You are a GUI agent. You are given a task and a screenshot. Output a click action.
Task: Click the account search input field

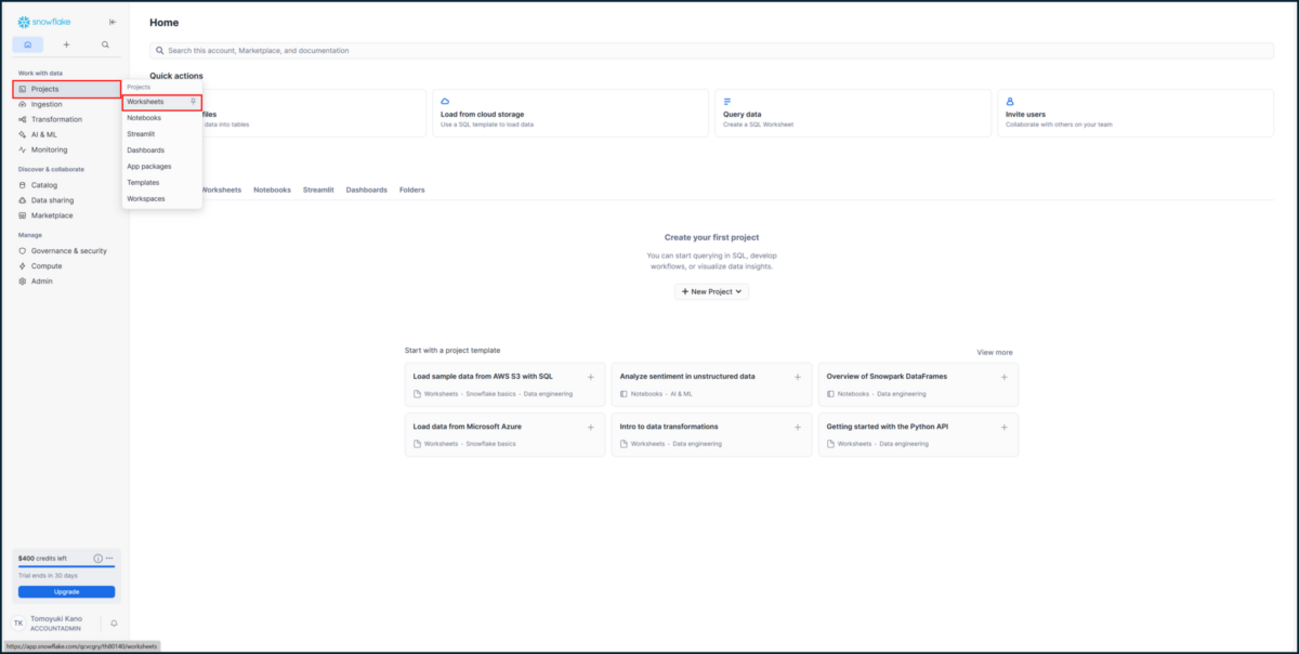coord(711,50)
